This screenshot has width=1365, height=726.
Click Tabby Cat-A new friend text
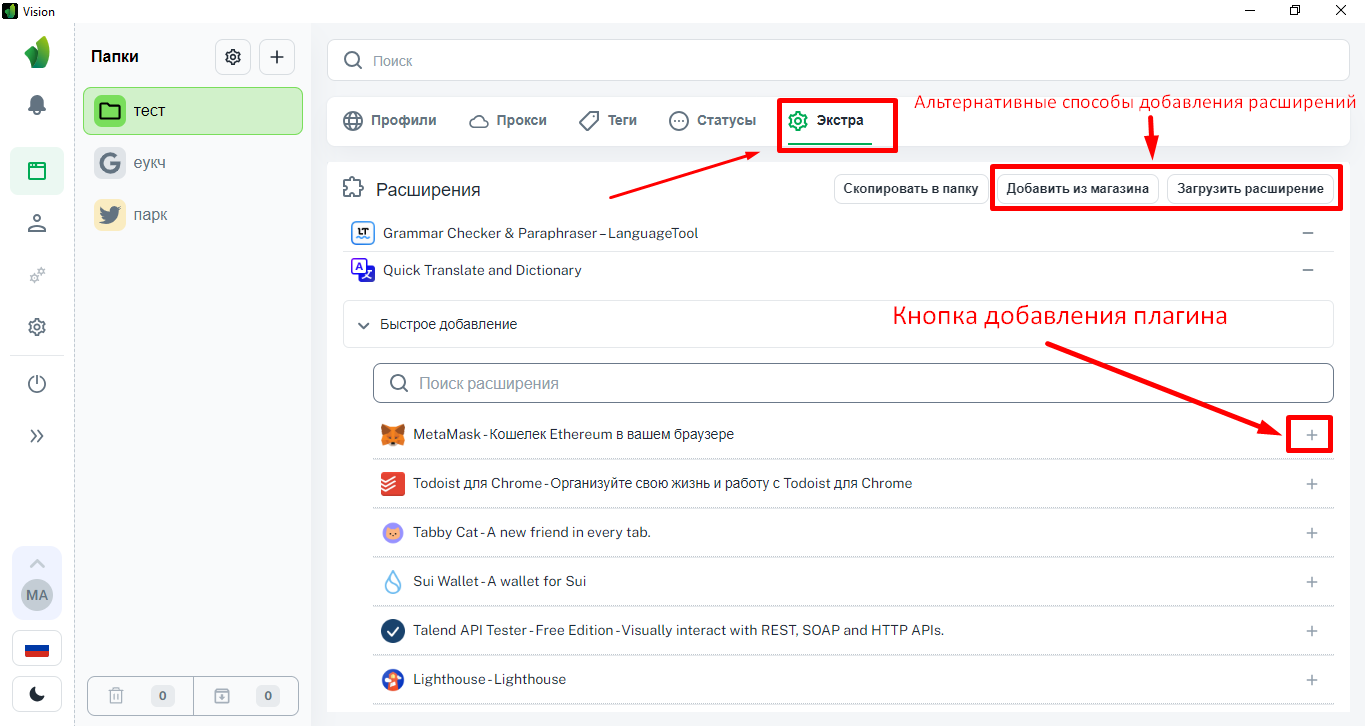[x=532, y=533]
